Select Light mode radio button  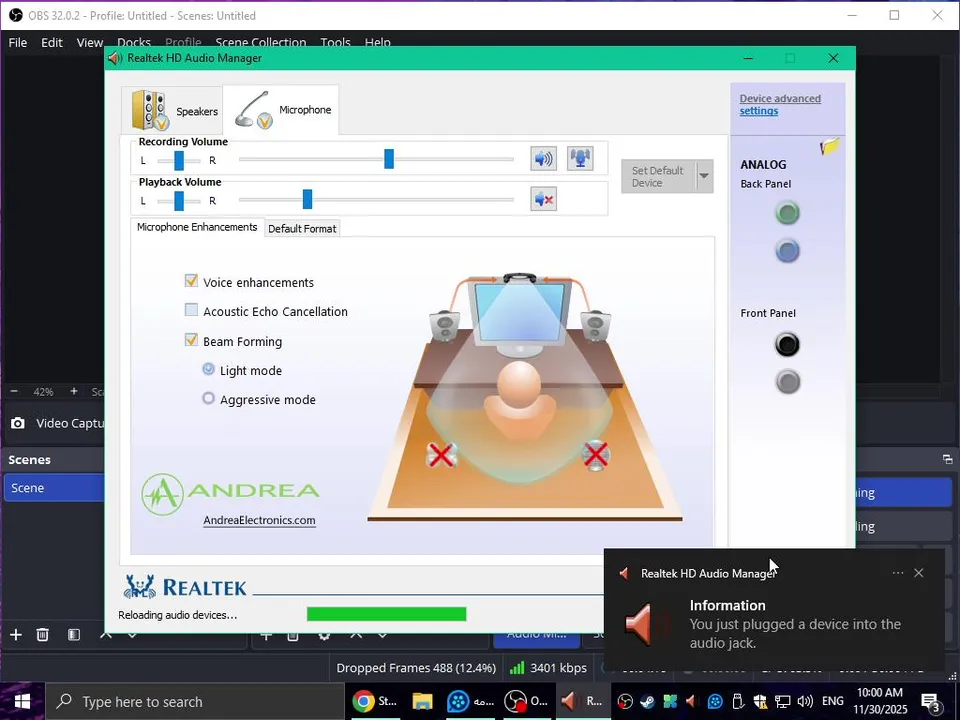click(208, 369)
